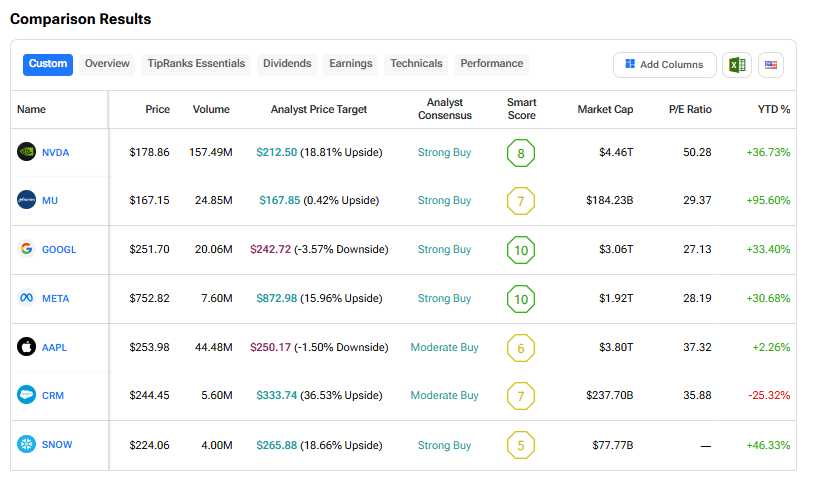Sort by Analyst Price Target header
This screenshot has width=813, height=481.
coord(319,109)
